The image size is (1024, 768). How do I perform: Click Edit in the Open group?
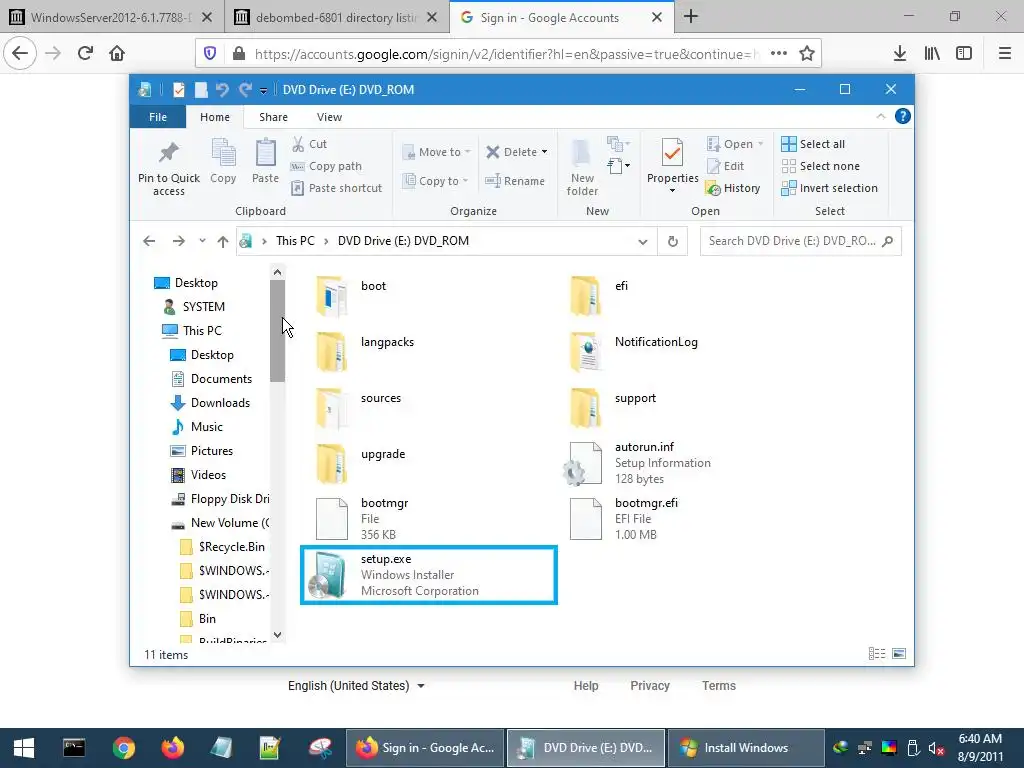point(726,166)
